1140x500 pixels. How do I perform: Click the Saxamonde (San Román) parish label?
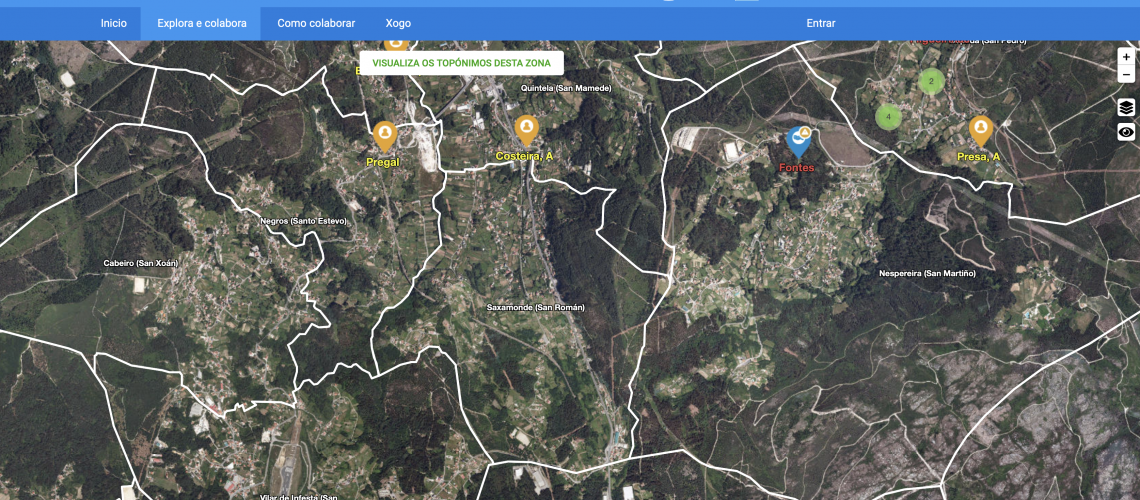coord(535,307)
